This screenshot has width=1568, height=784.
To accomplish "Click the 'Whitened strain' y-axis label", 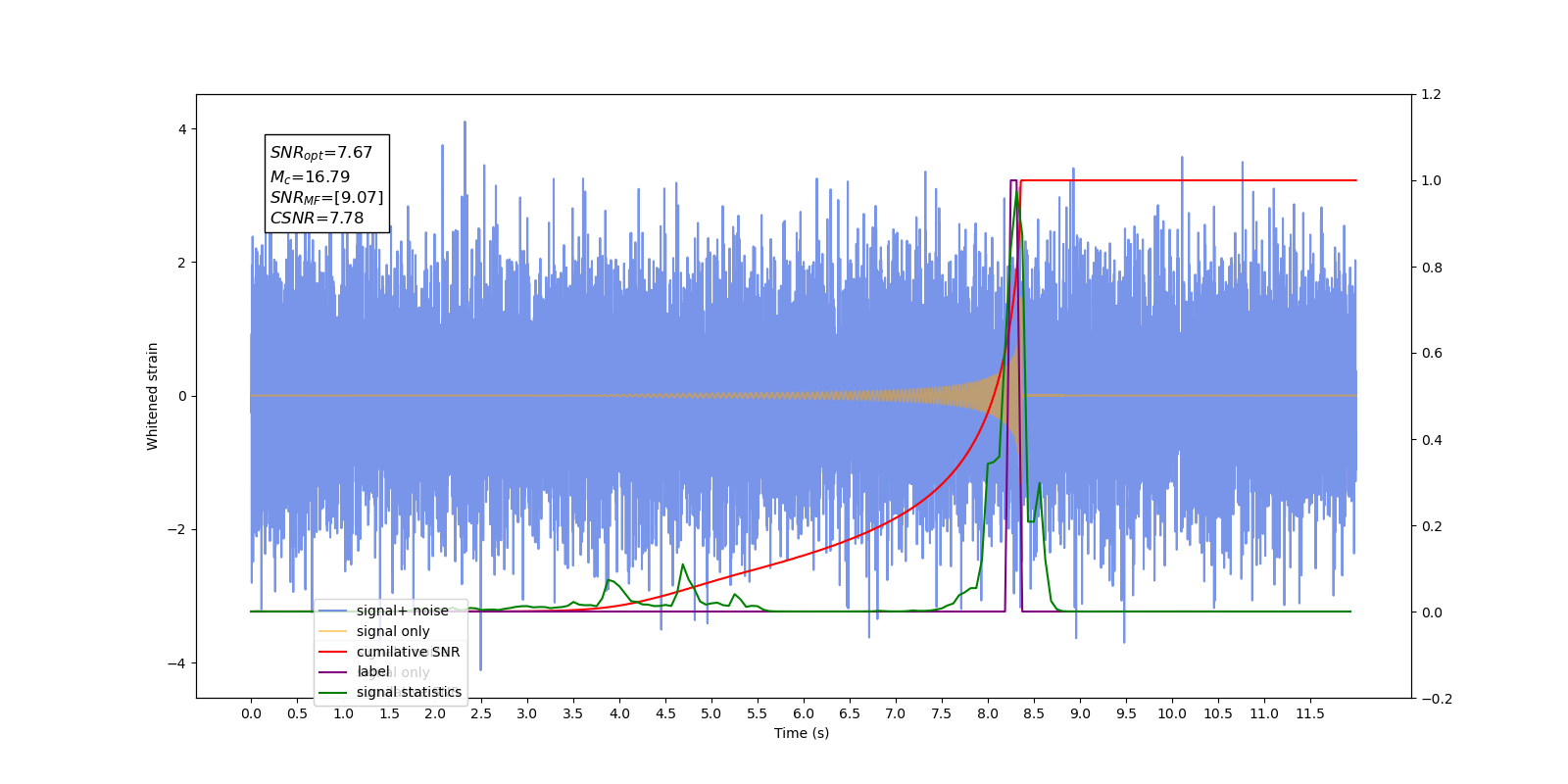I will tap(152, 396).
